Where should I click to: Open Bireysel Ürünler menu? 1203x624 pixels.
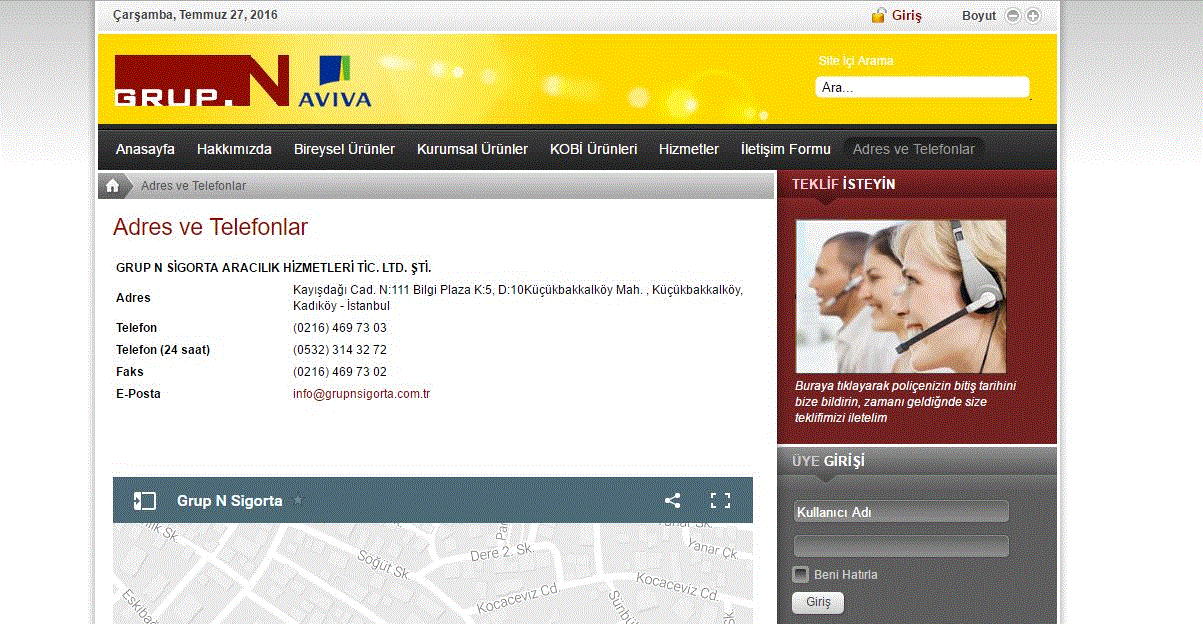(x=344, y=149)
